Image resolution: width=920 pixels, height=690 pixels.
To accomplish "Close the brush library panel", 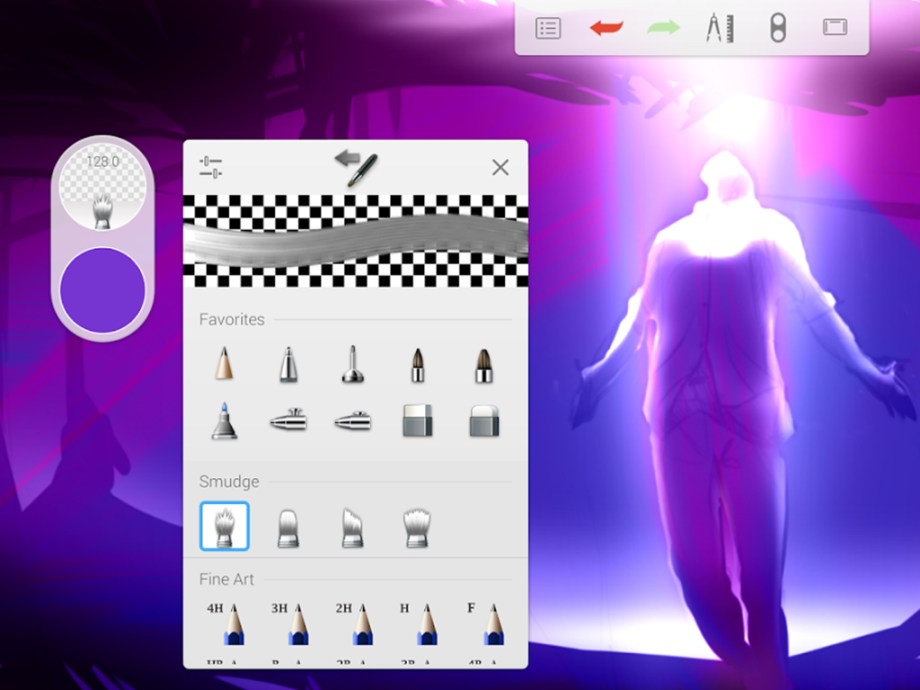I will point(500,167).
